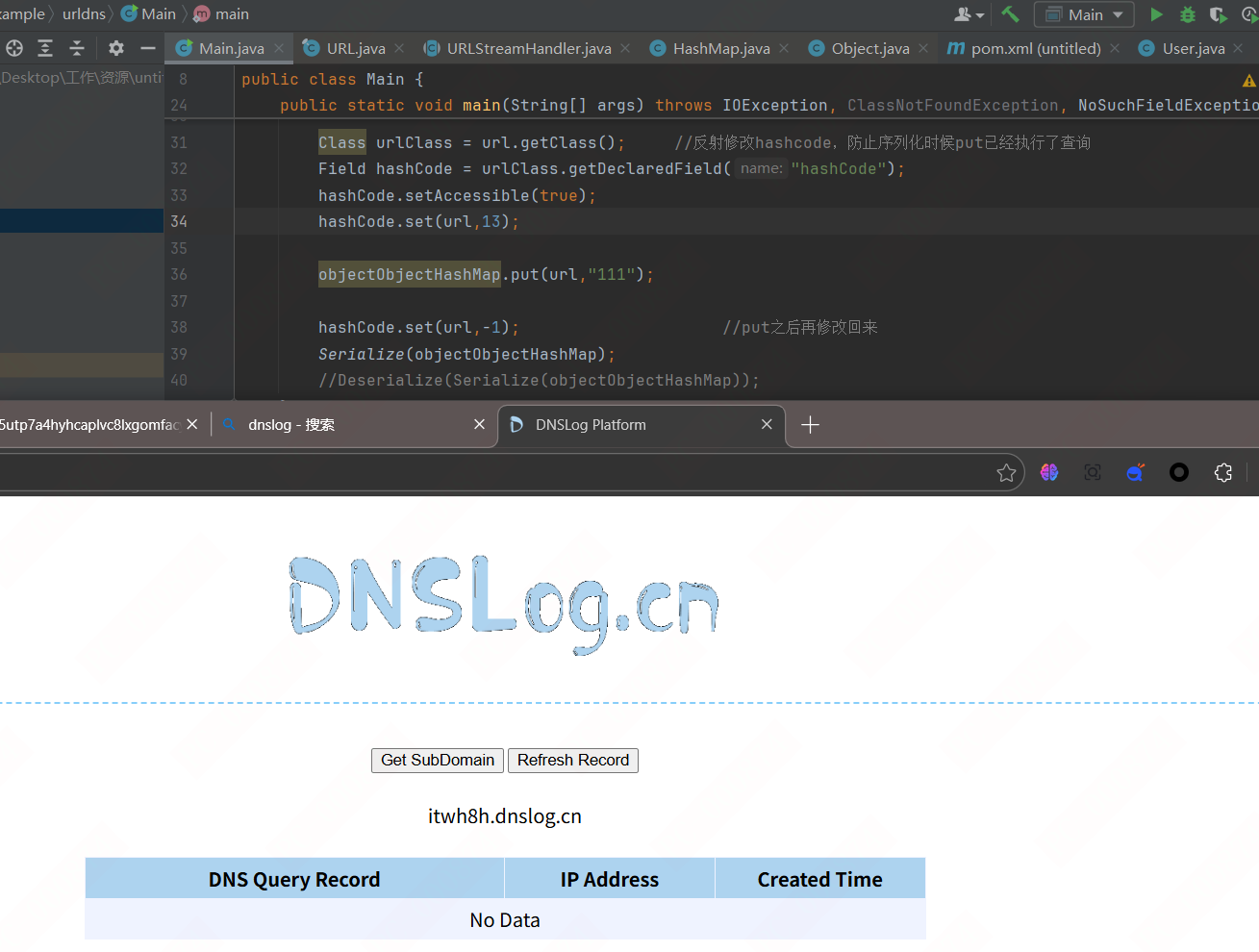Open the user account icon menu
1259x952 pixels.
(x=969, y=14)
